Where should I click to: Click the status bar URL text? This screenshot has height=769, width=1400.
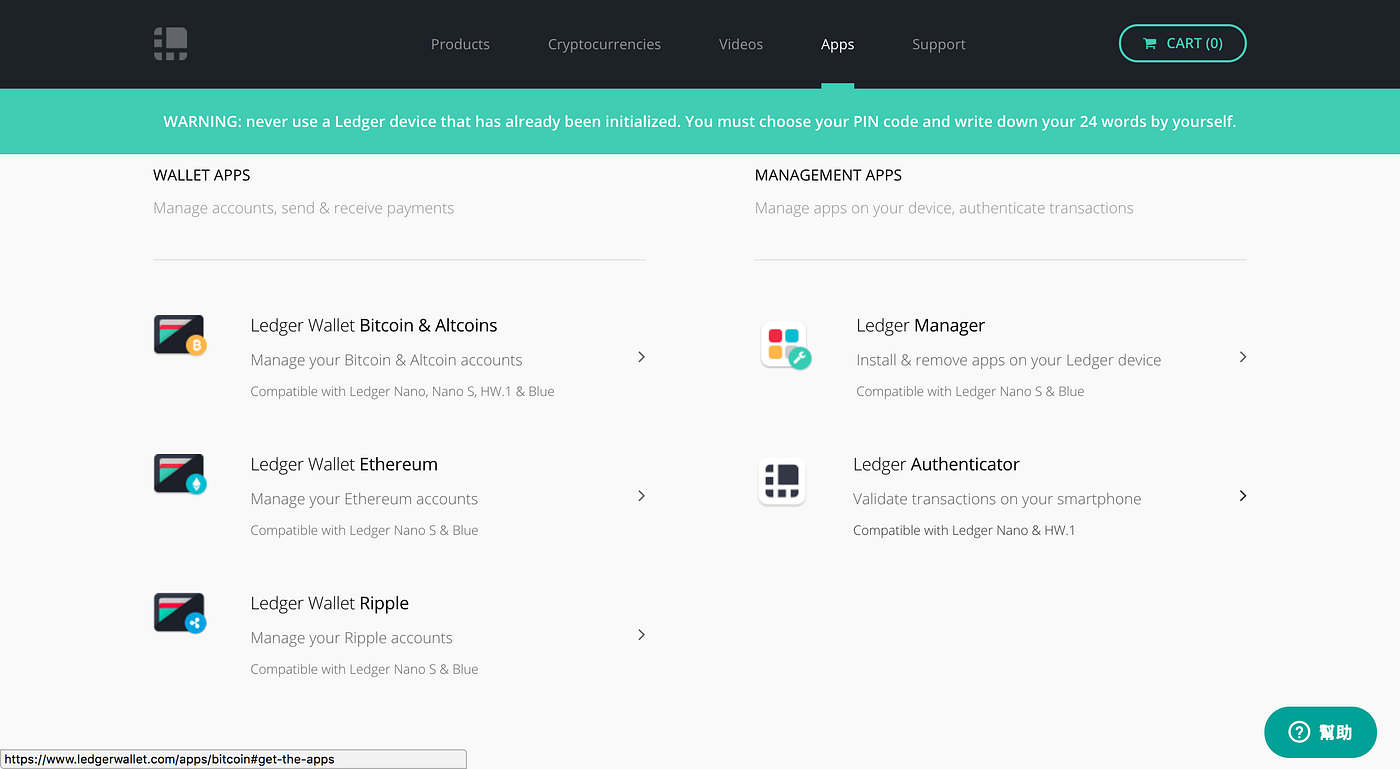coord(170,759)
